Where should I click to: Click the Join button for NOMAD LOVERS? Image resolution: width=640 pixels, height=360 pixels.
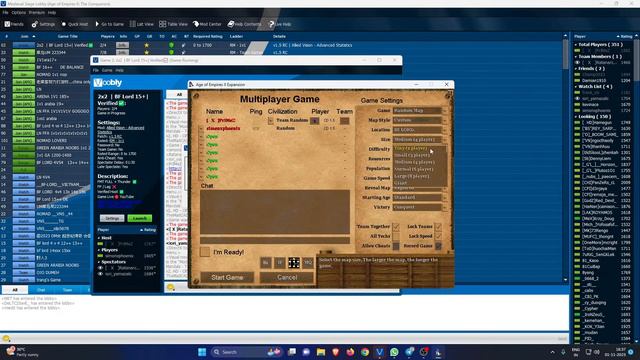coord(24,140)
